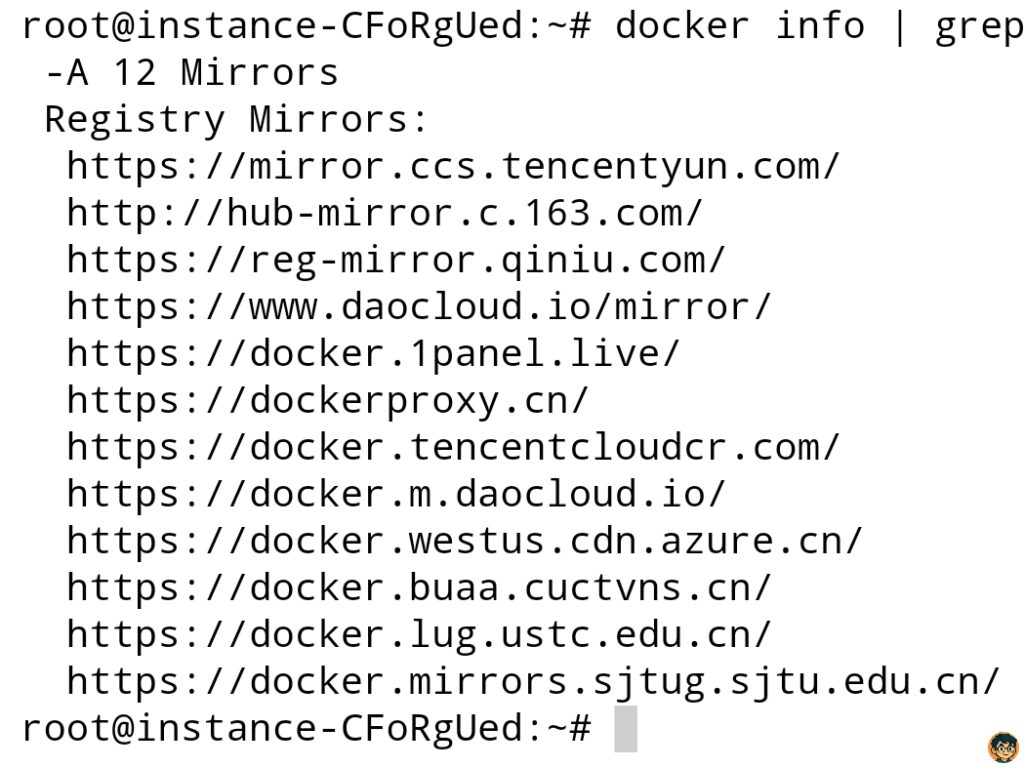Open the hub-mirror.c.163.com URL
The width and height of the screenshot is (1024, 768).
(384, 213)
